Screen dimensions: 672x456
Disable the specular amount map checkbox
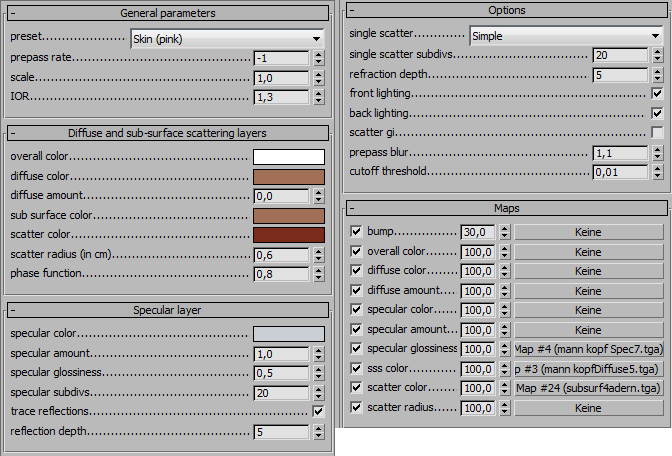point(356,329)
